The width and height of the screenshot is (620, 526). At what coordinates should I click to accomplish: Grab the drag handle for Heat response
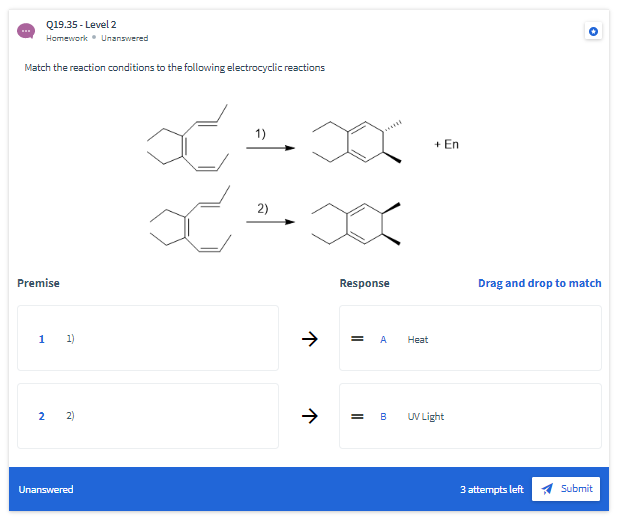click(357, 339)
